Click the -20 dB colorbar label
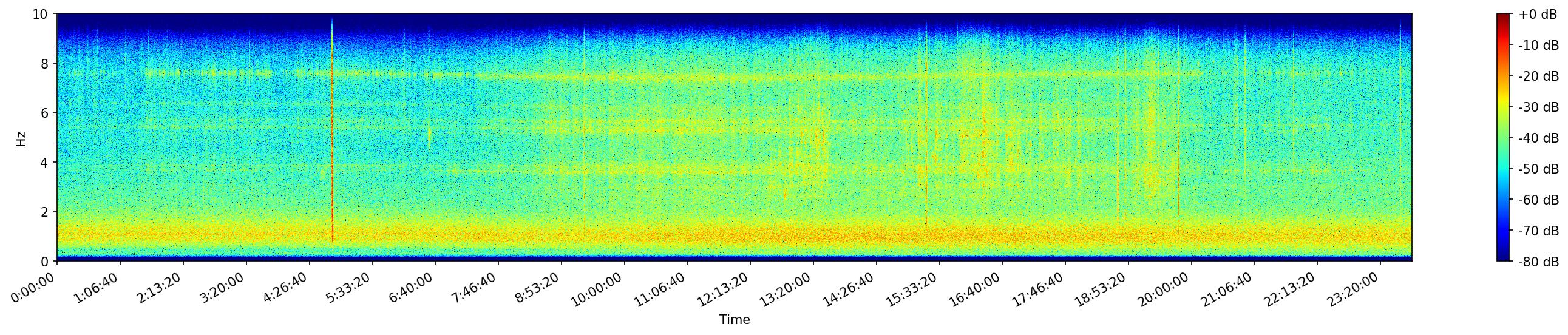Viewport: 1568px width, 335px height. tap(1538, 76)
